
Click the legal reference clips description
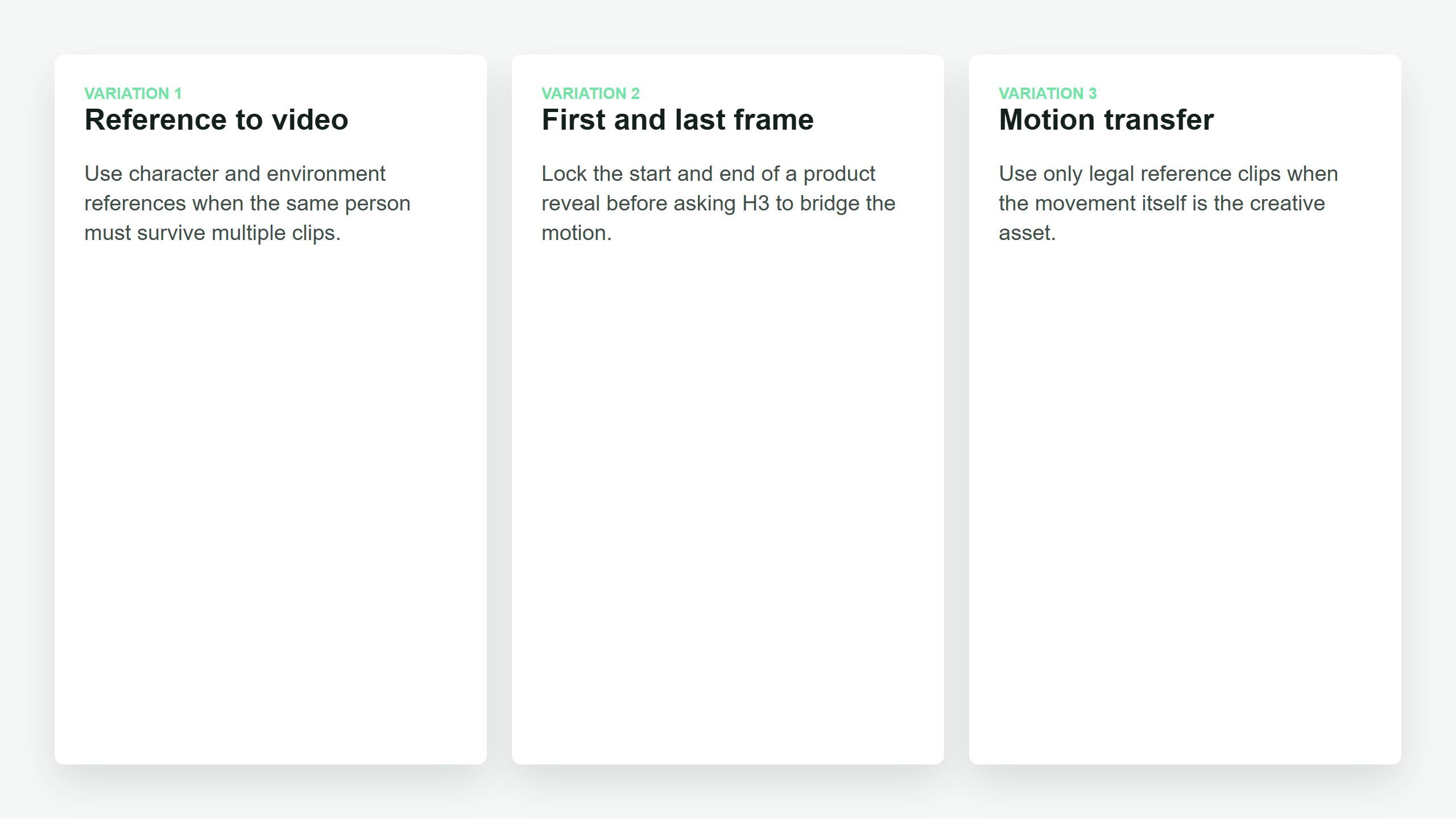click(1168, 203)
